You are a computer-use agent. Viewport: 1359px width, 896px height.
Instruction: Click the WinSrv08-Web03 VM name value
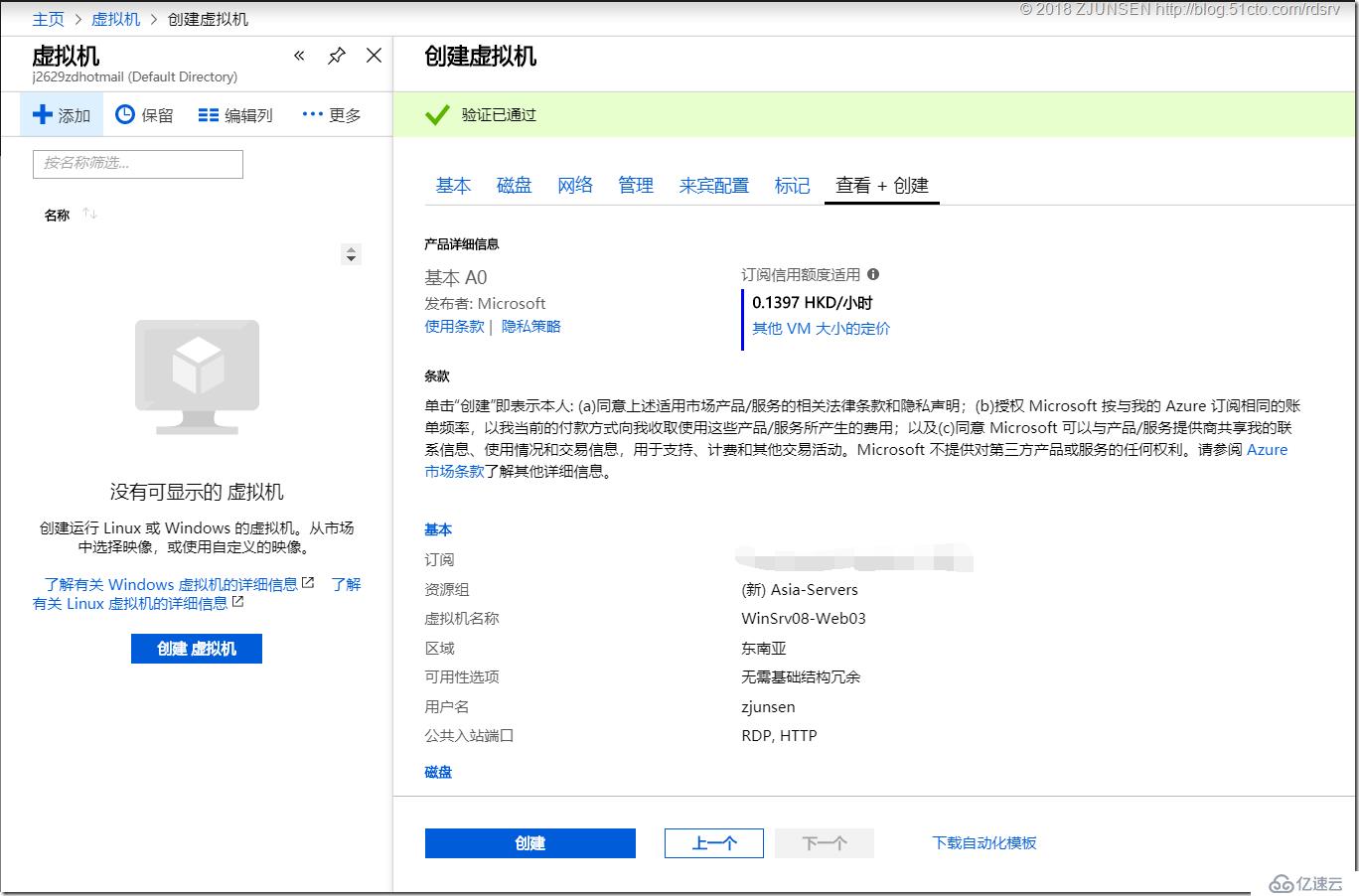click(x=804, y=618)
